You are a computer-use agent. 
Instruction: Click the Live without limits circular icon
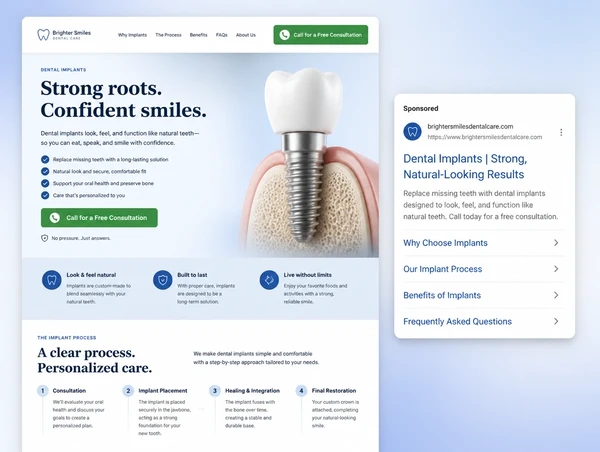[269, 280]
